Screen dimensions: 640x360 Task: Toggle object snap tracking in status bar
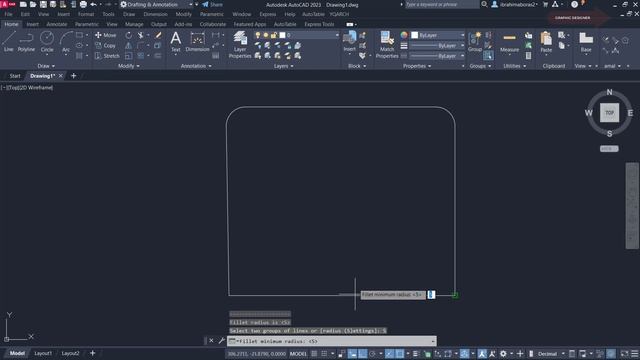[389, 353]
